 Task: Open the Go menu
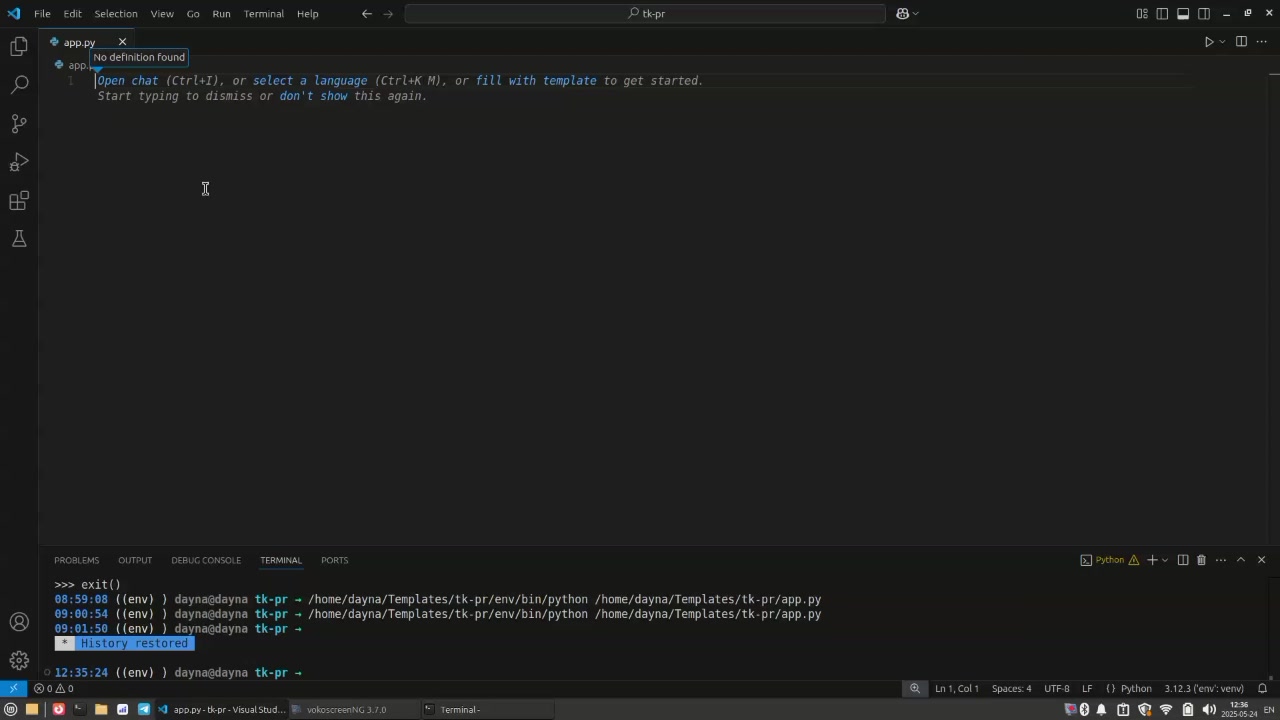click(x=193, y=14)
